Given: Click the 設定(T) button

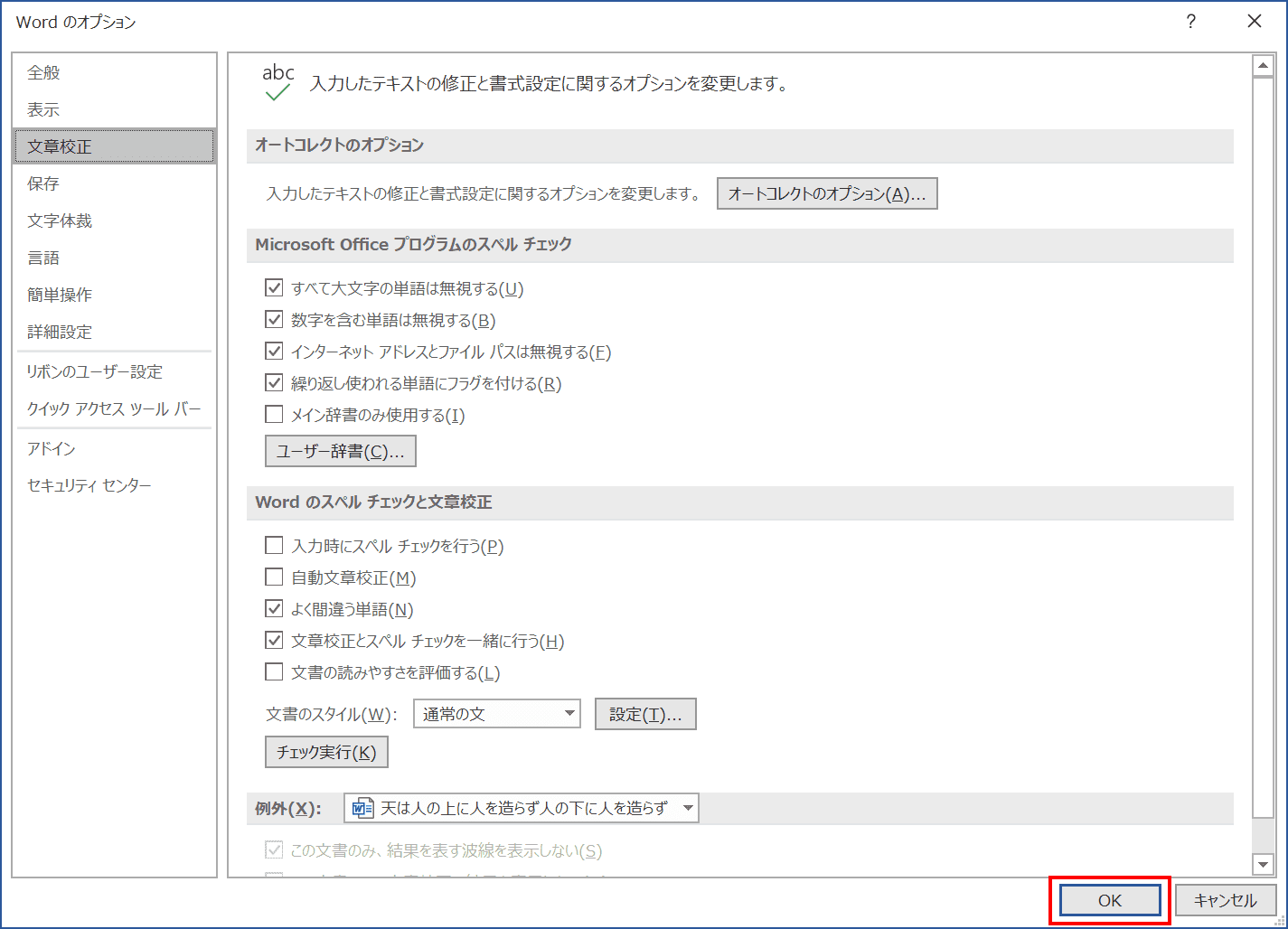Looking at the screenshot, I should (645, 714).
